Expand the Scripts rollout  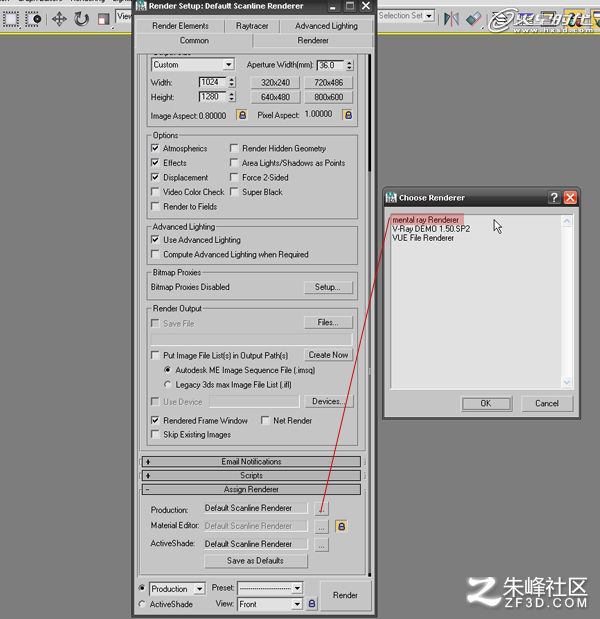(251, 475)
